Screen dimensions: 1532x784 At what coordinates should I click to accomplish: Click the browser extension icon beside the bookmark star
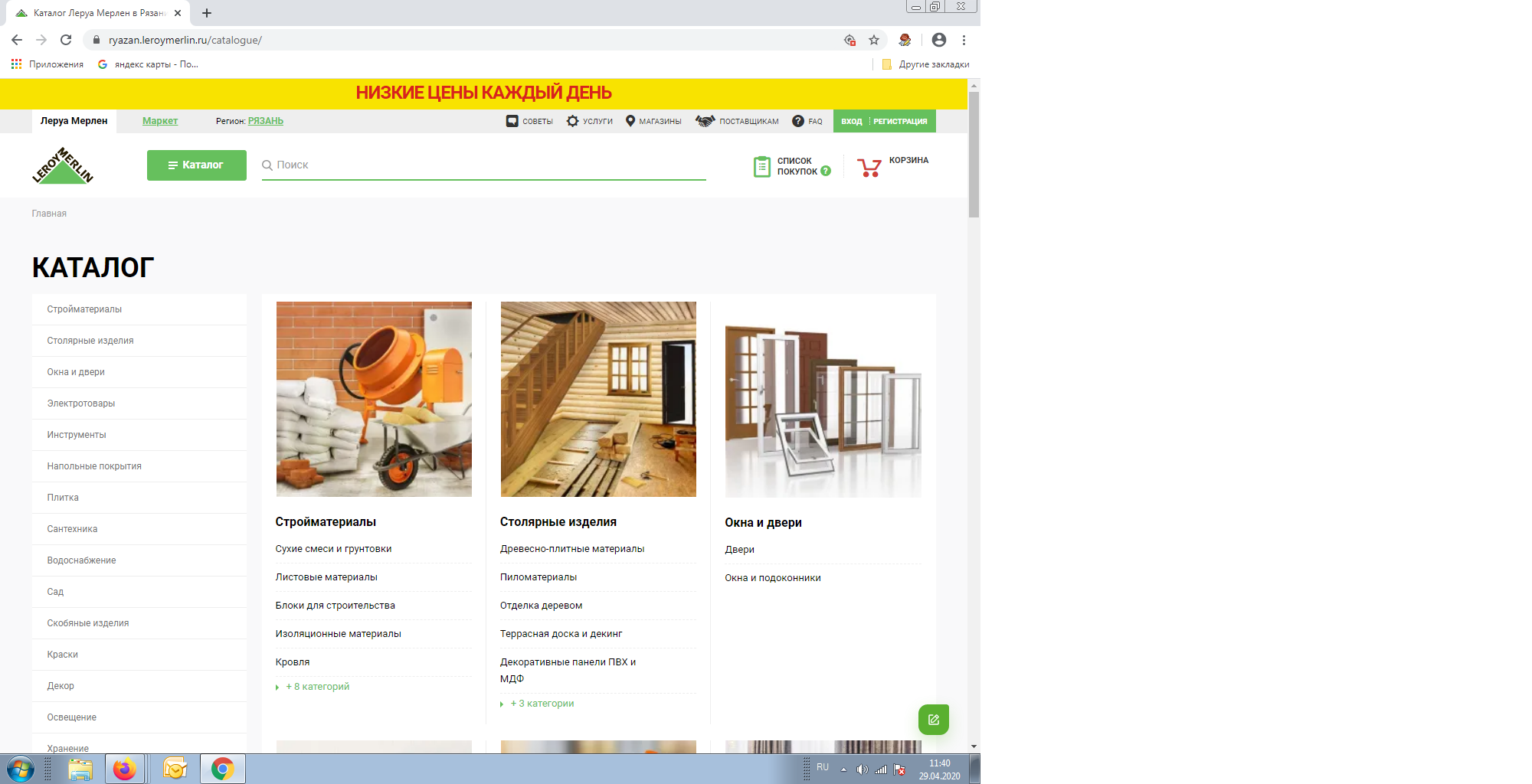pyautogui.click(x=905, y=40)
